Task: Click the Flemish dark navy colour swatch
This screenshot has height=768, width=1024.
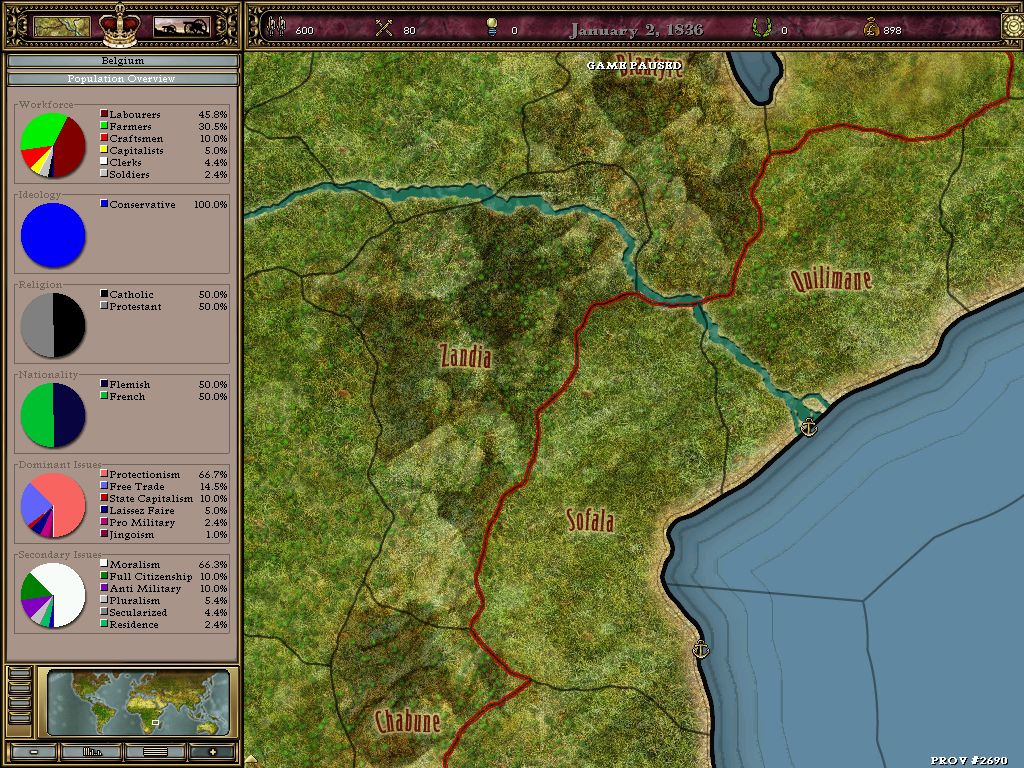Action: tap(104, 383)
